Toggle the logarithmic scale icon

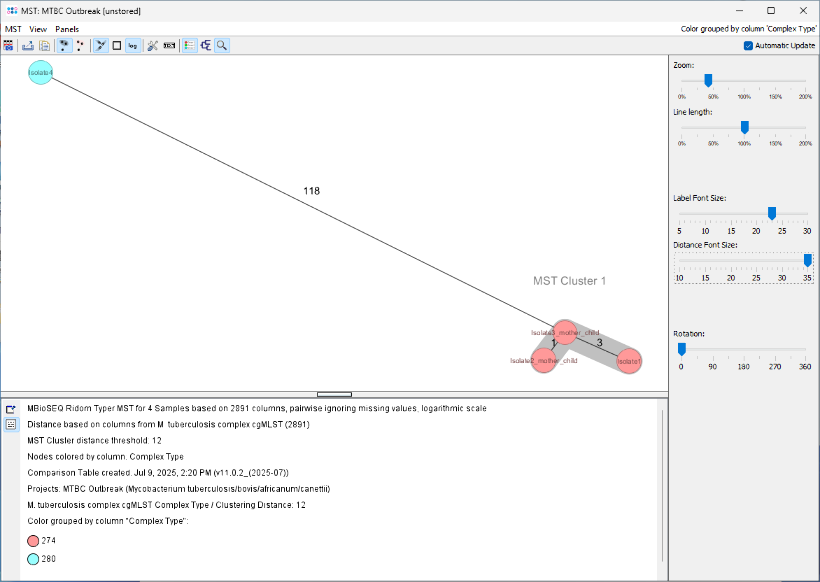point(132,45)
